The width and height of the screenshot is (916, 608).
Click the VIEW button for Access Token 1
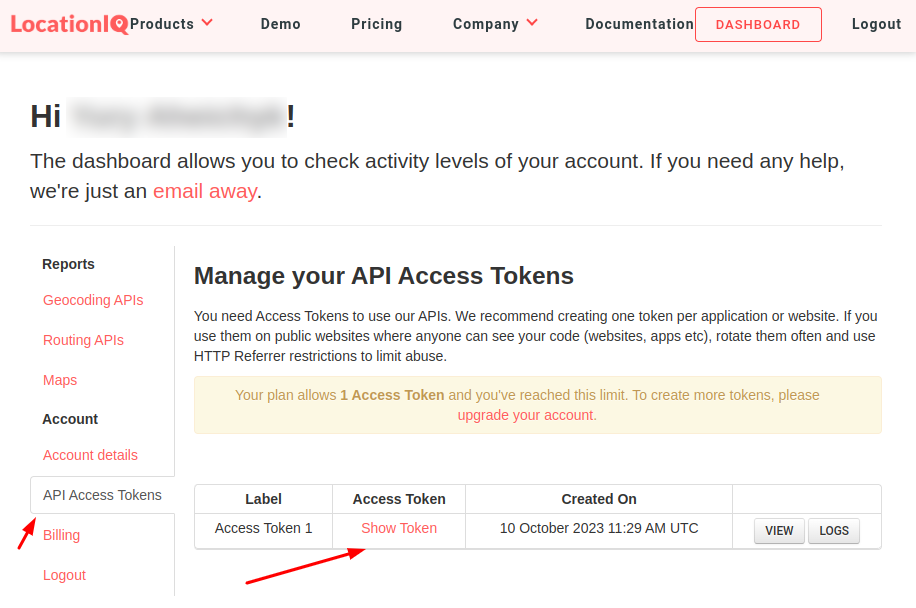point(779,531)
